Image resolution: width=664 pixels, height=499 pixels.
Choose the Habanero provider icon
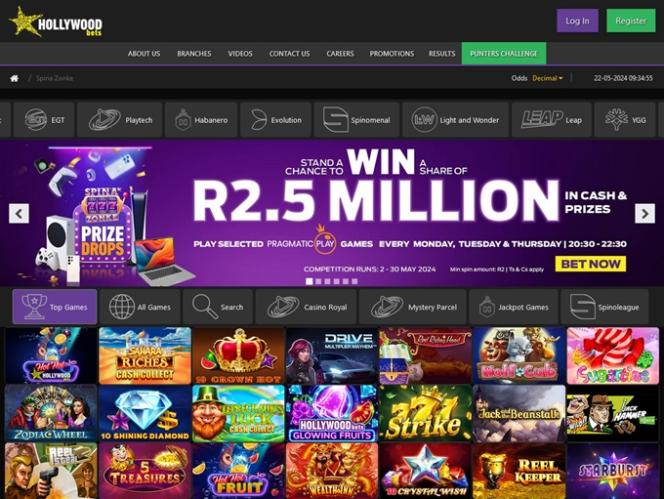click(201, 120)
